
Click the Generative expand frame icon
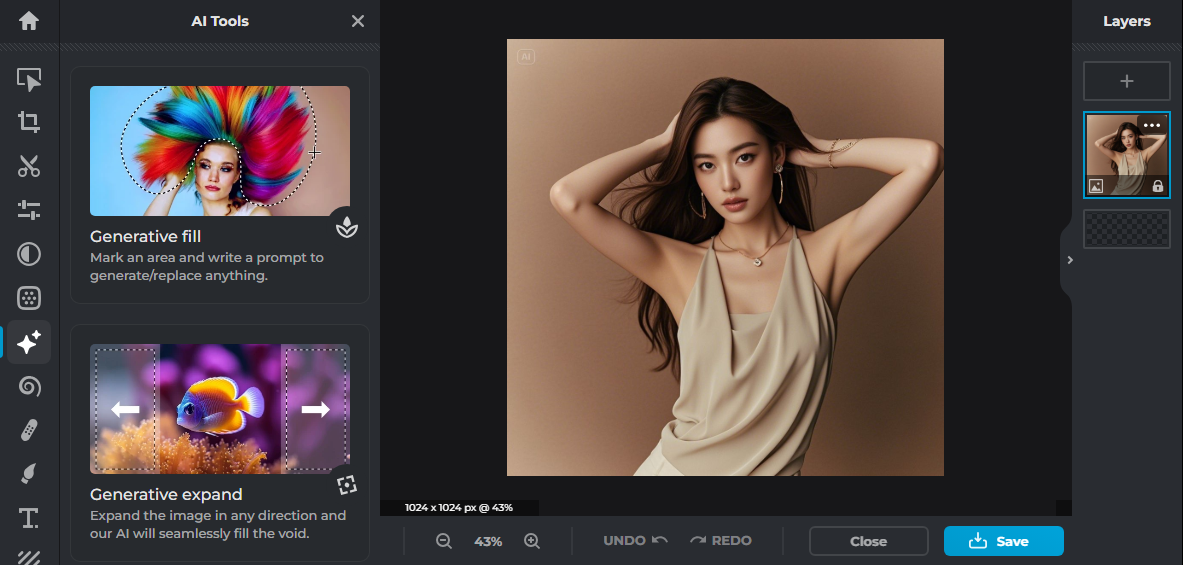[347, 485]
